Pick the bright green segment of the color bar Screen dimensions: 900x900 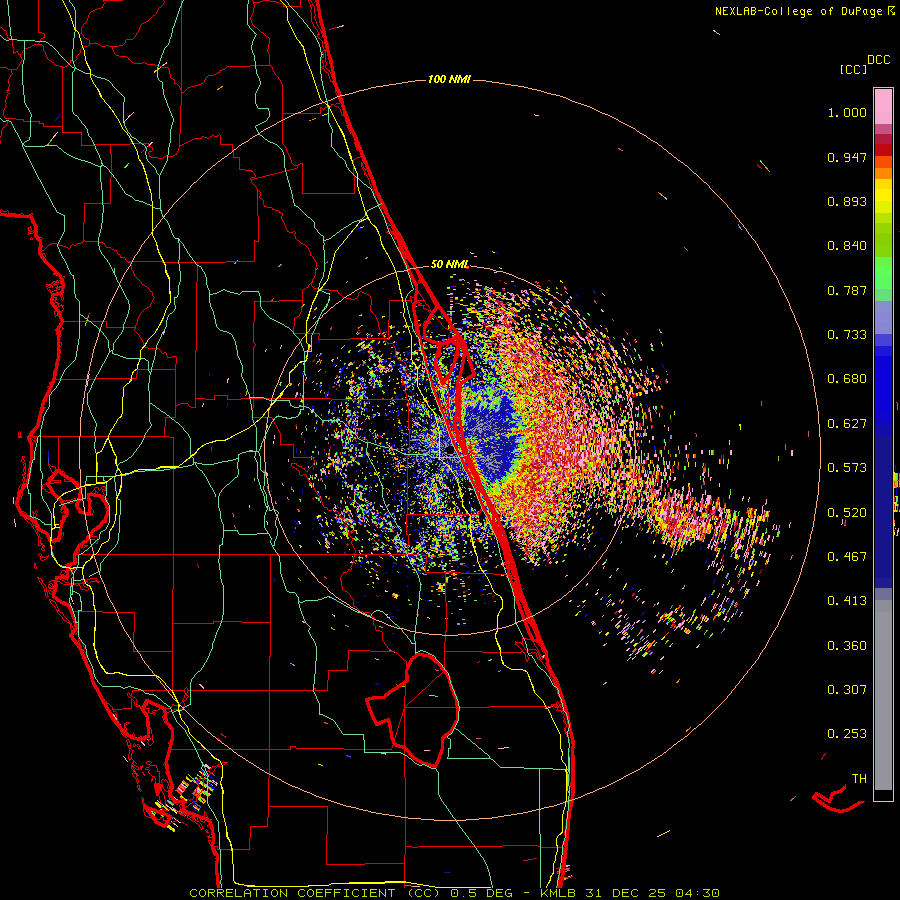coord(883,273)
